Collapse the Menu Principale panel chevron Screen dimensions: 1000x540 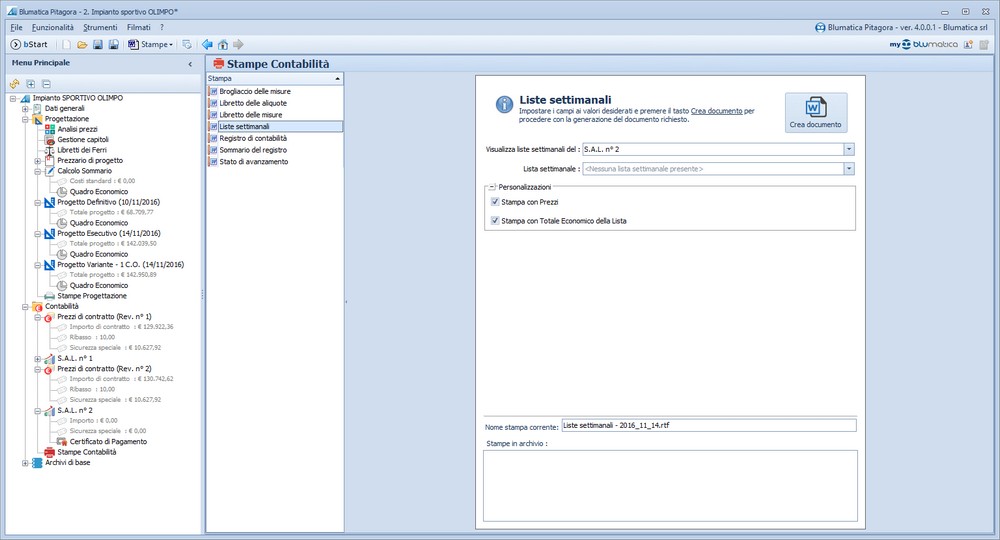(x=190, y=64)
